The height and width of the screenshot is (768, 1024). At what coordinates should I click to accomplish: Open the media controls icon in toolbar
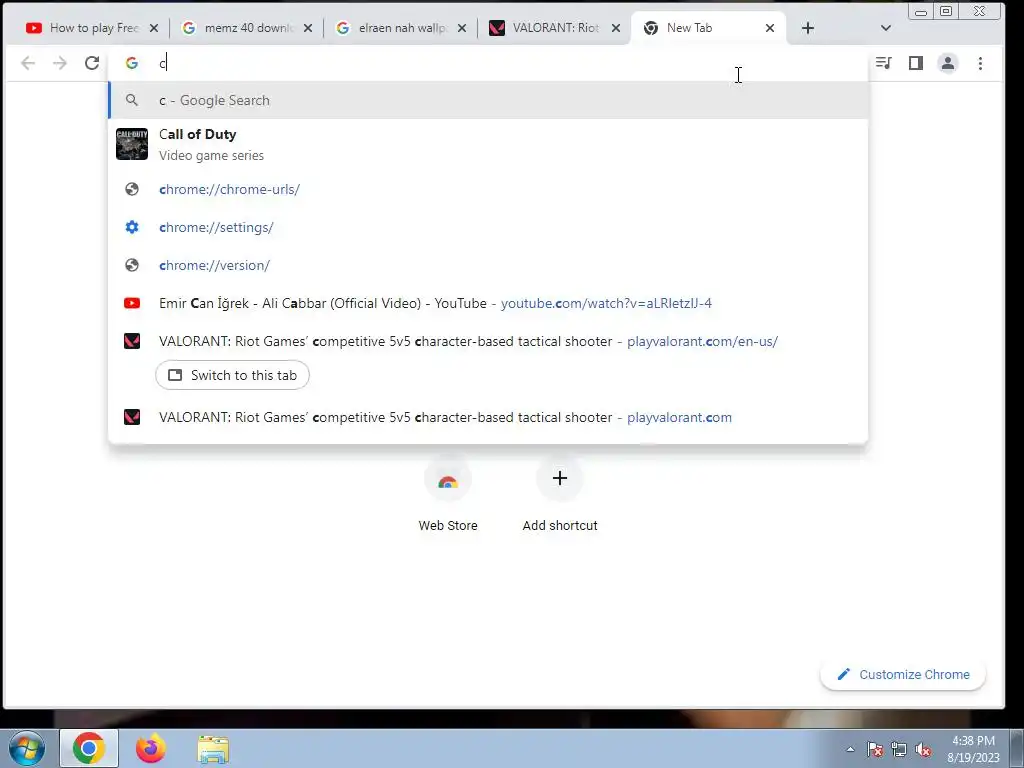(884, 63)
